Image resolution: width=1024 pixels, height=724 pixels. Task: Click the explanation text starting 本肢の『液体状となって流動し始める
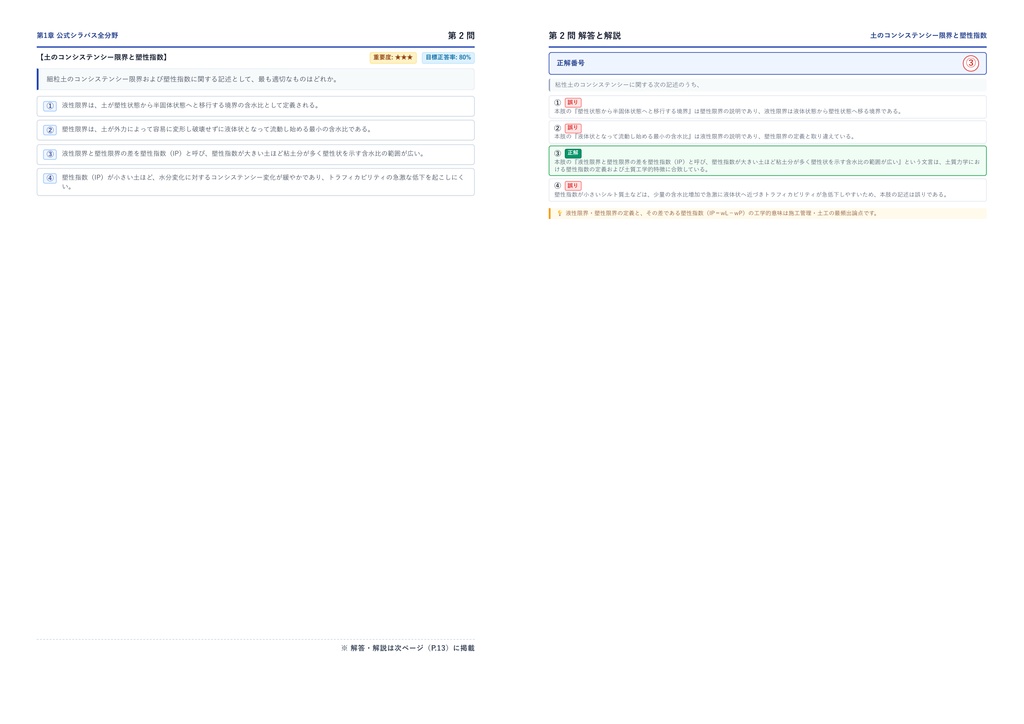coord(704,136)
